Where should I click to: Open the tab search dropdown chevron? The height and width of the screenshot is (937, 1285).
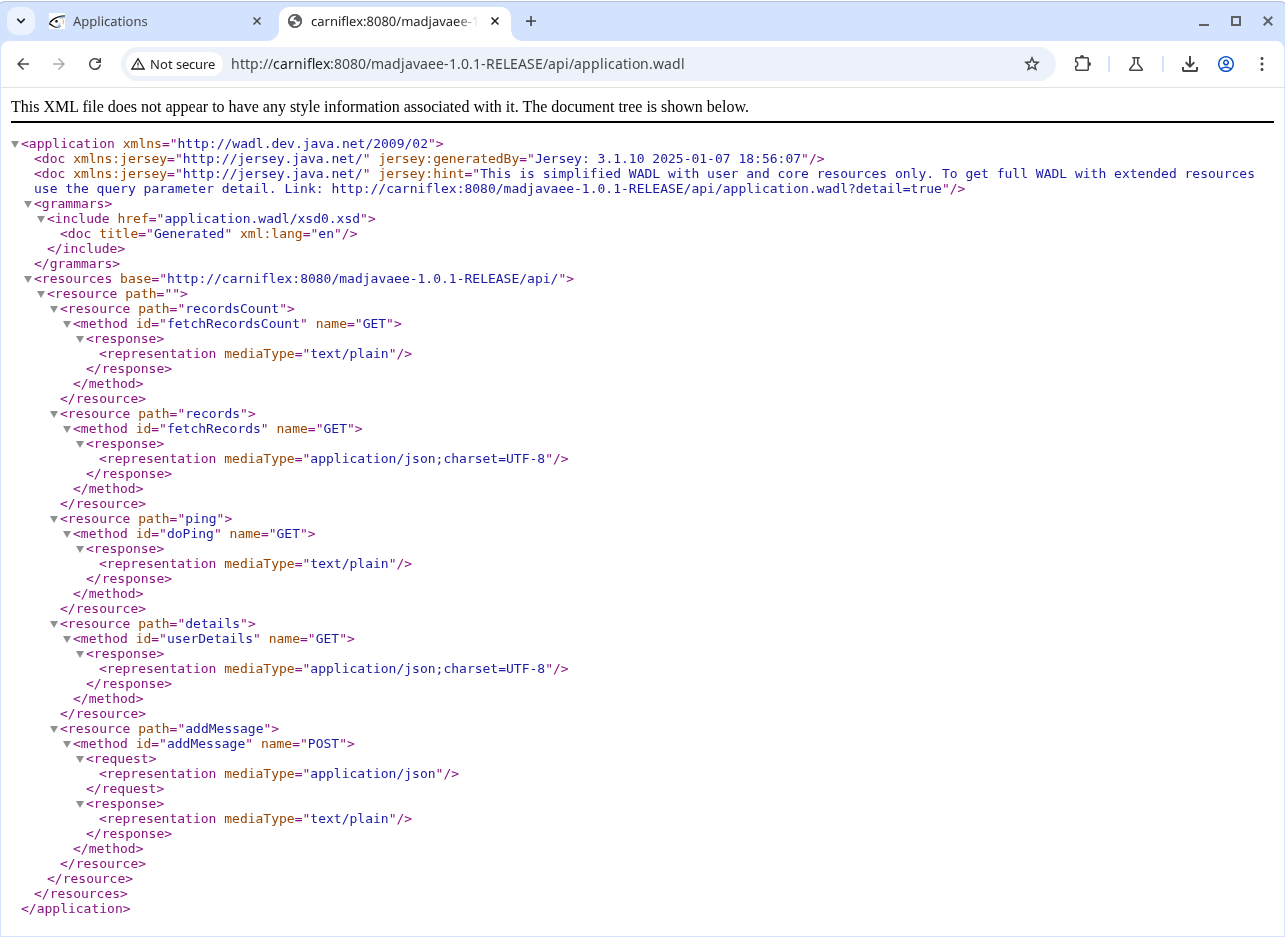point(20,21)
